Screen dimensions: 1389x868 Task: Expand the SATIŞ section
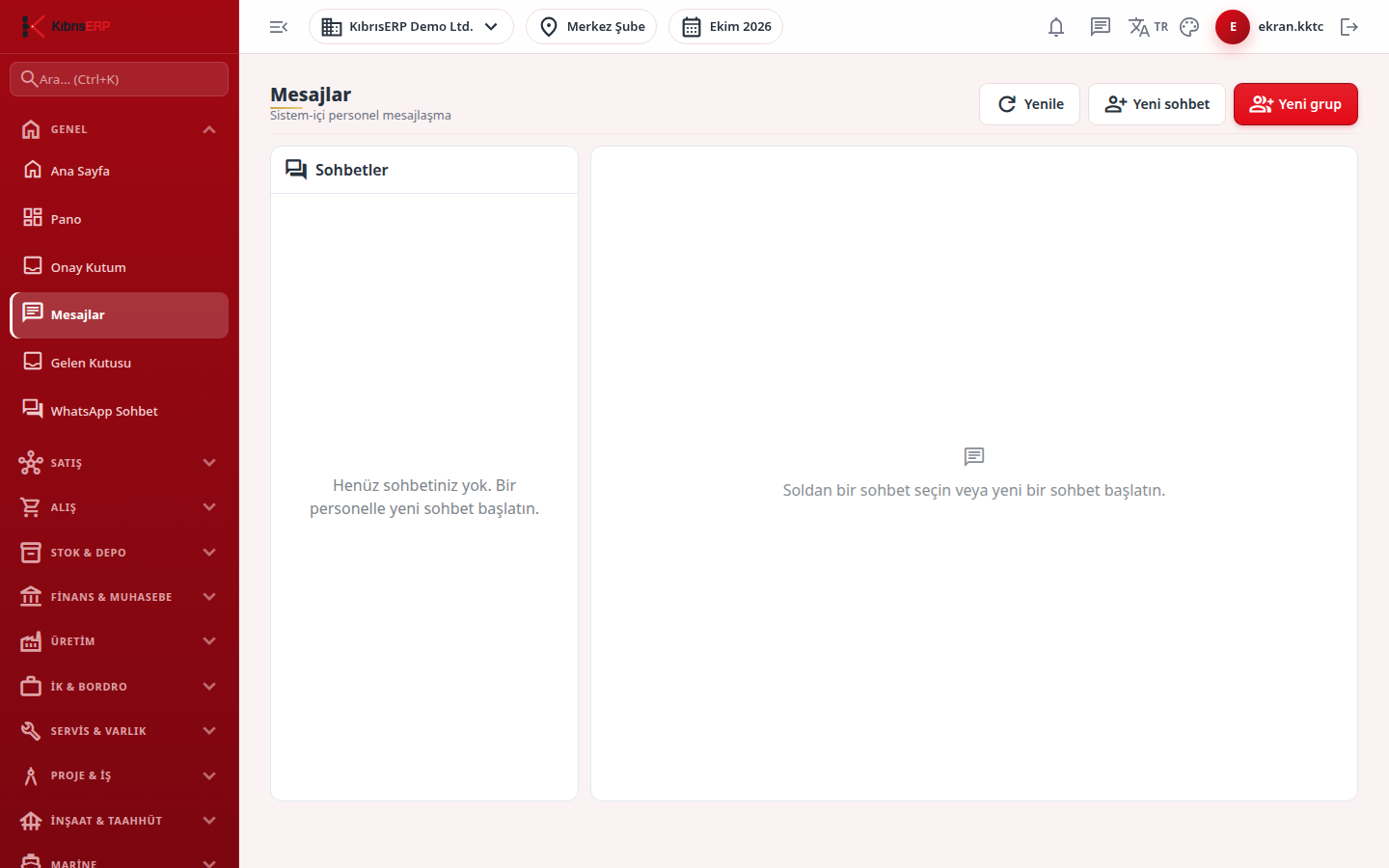point(120,463)
